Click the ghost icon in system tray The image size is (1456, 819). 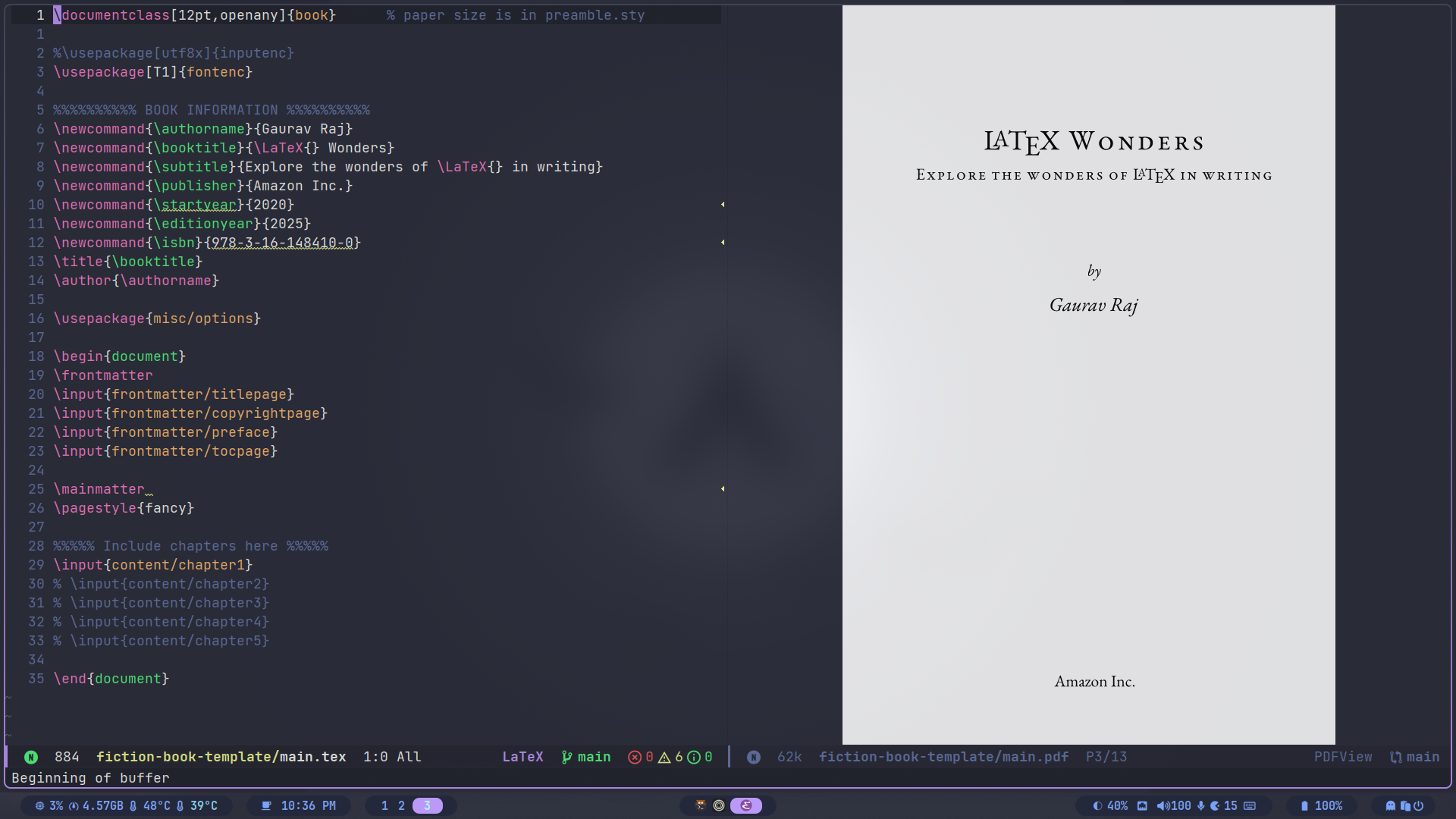1391,806
